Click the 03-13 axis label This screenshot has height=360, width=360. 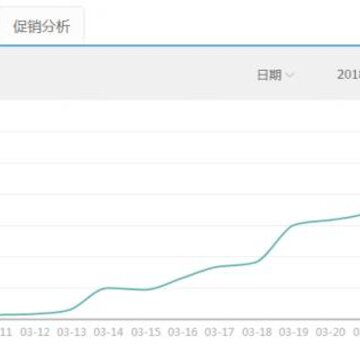(x=71, y=332)
